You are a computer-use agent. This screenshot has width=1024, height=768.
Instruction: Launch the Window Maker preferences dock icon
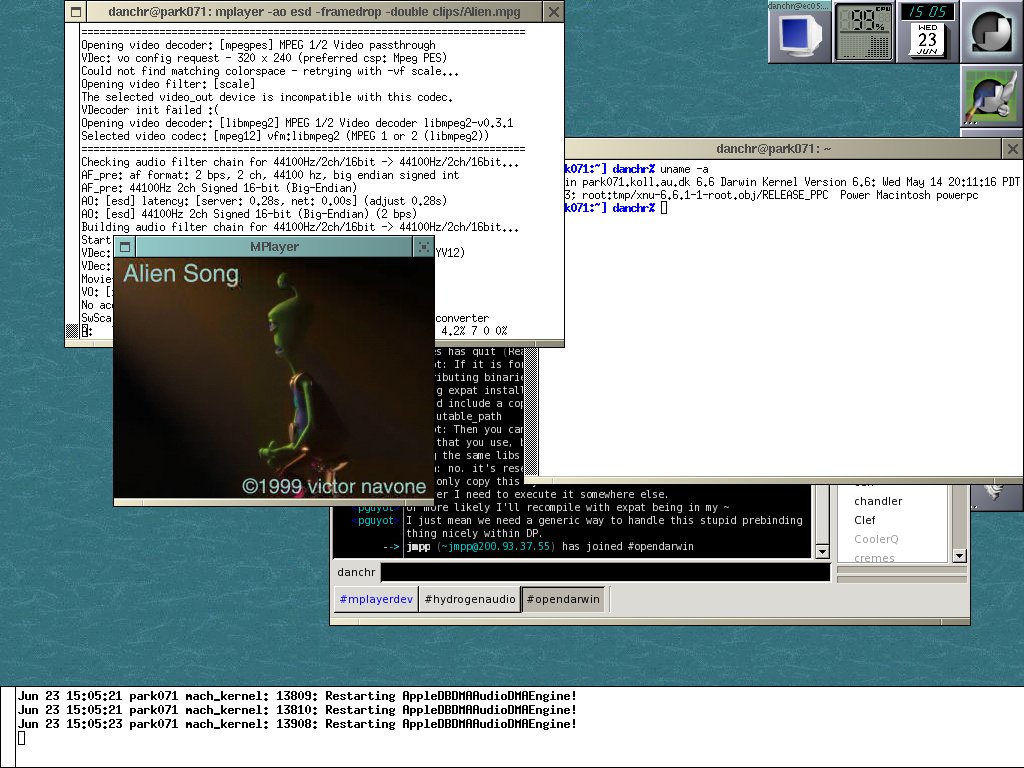pyautogui.click(x=991, y=96)
